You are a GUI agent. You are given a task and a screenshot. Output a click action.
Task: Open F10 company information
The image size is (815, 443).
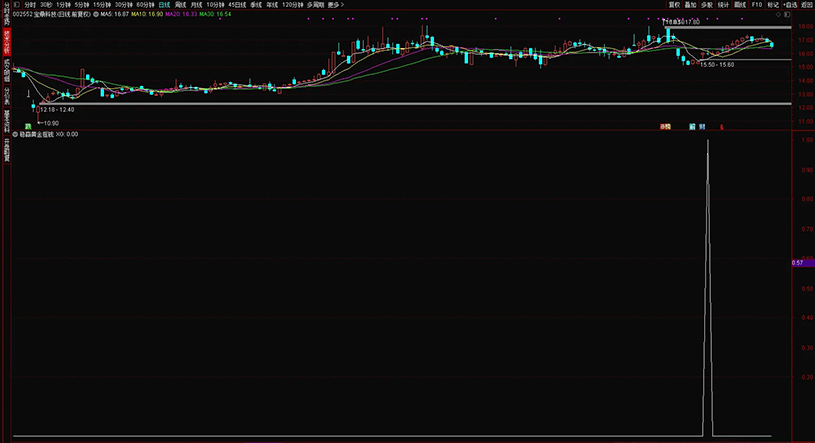click(x=757, y=4)
